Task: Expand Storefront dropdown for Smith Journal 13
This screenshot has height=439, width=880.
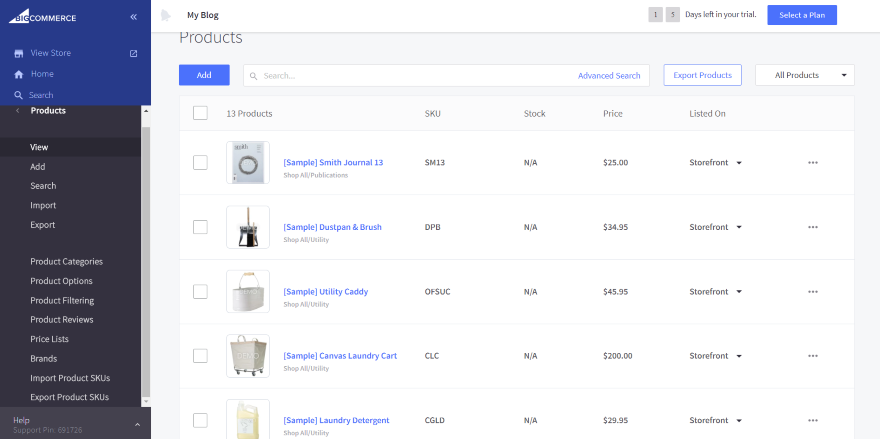Action: coord(739,162)
